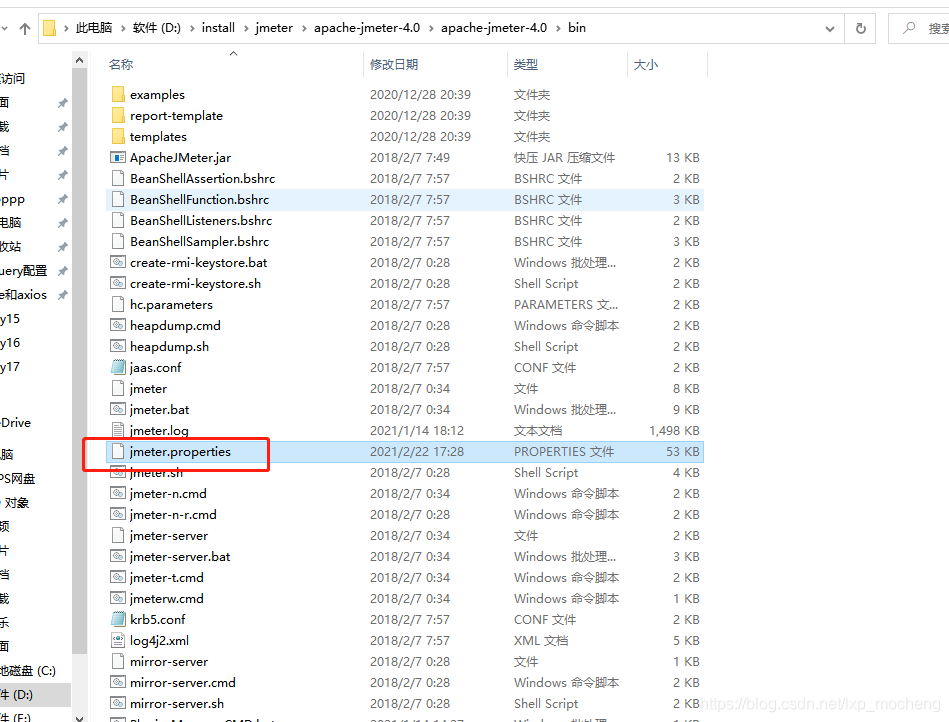Expand the chevron after jmeter in address bar

click(x=303, y=28)
